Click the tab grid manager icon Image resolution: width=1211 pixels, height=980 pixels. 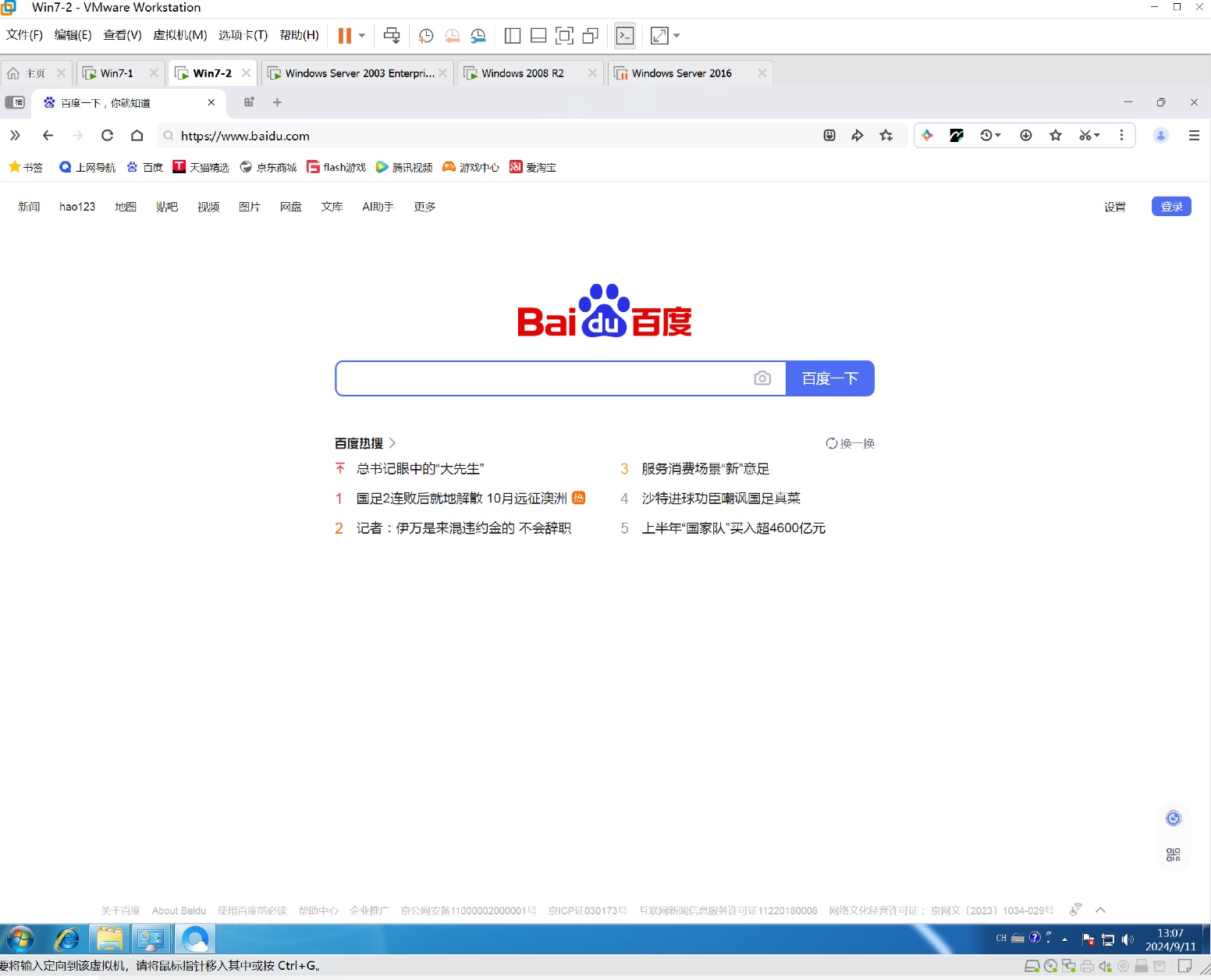pos(250,102)
